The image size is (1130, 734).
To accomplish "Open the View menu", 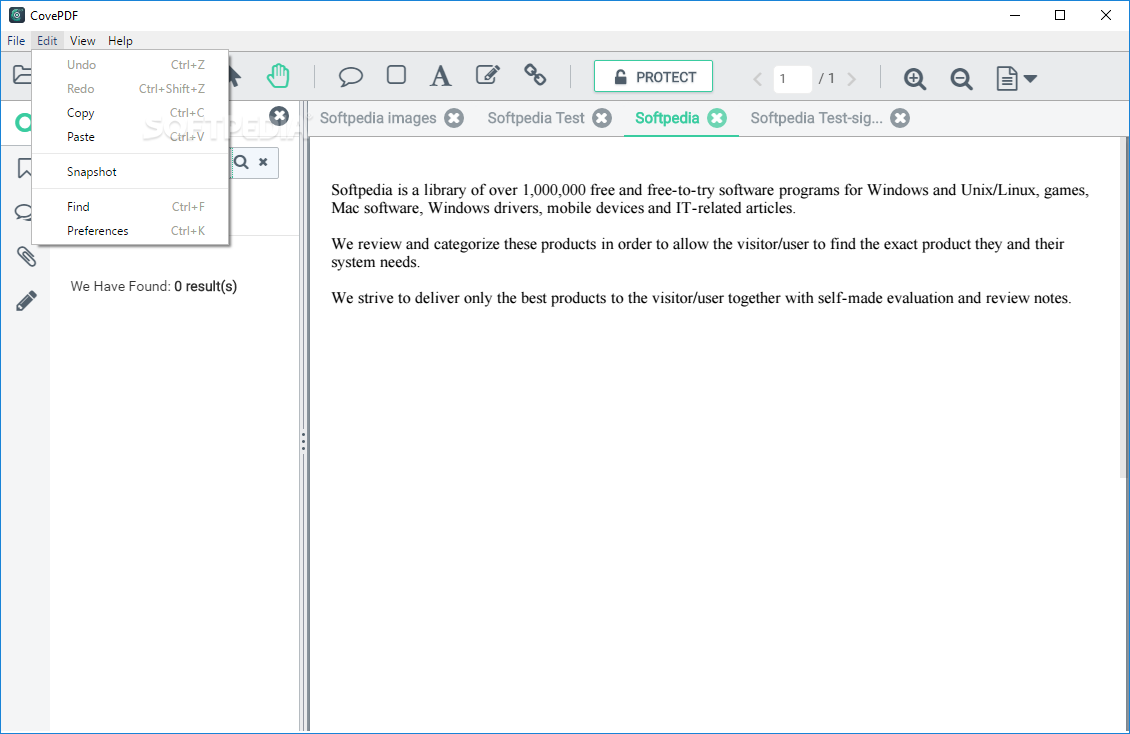I will (82, 41).
